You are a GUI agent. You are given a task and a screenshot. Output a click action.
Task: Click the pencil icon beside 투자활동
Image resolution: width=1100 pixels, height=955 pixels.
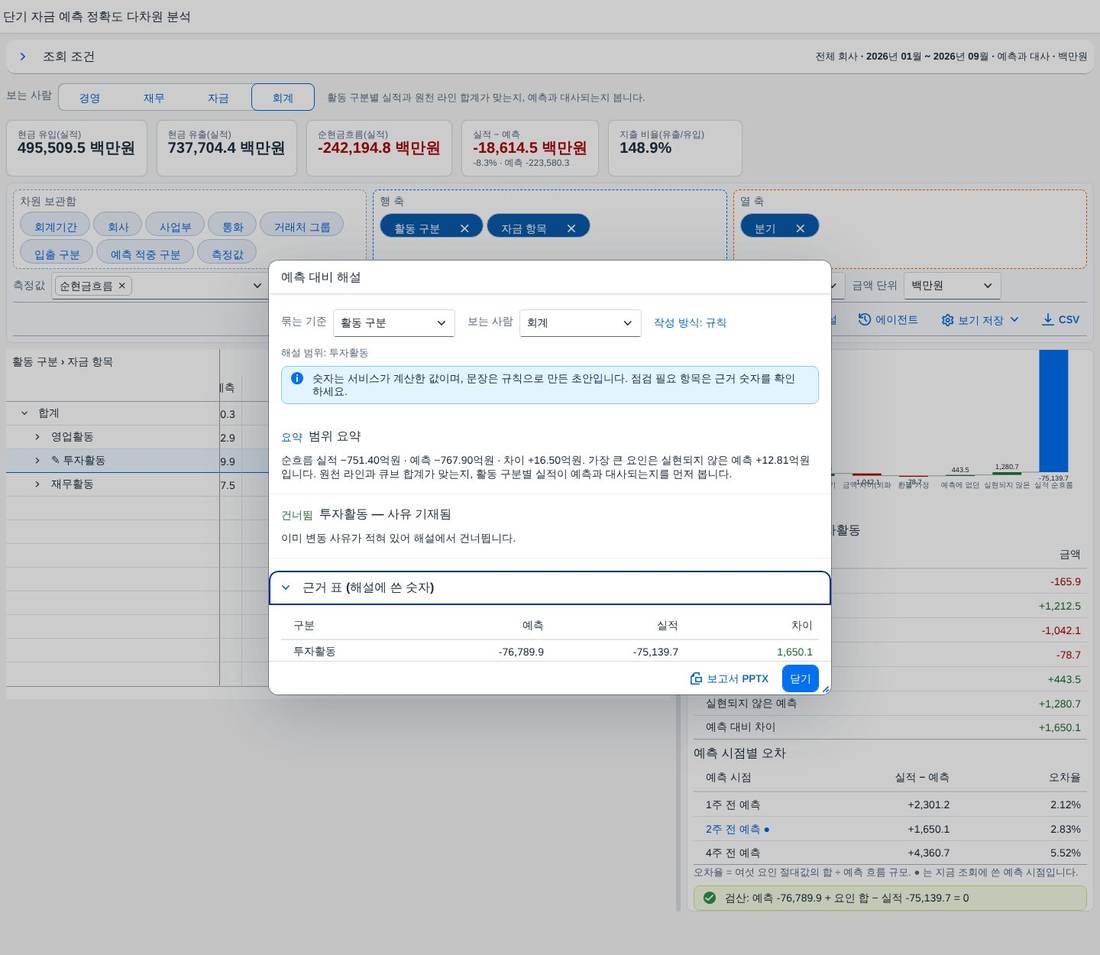[55, 460]
